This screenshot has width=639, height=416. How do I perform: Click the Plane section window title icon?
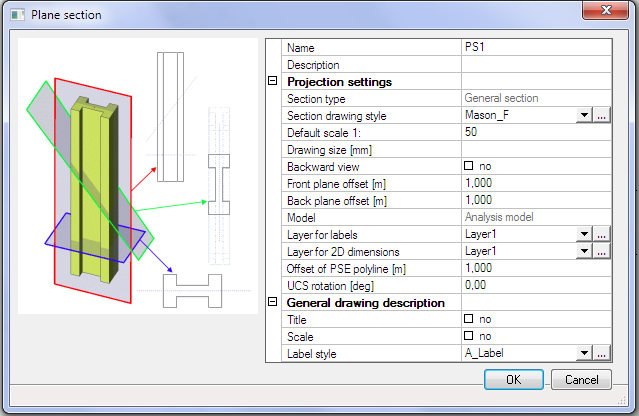point(17,15)
